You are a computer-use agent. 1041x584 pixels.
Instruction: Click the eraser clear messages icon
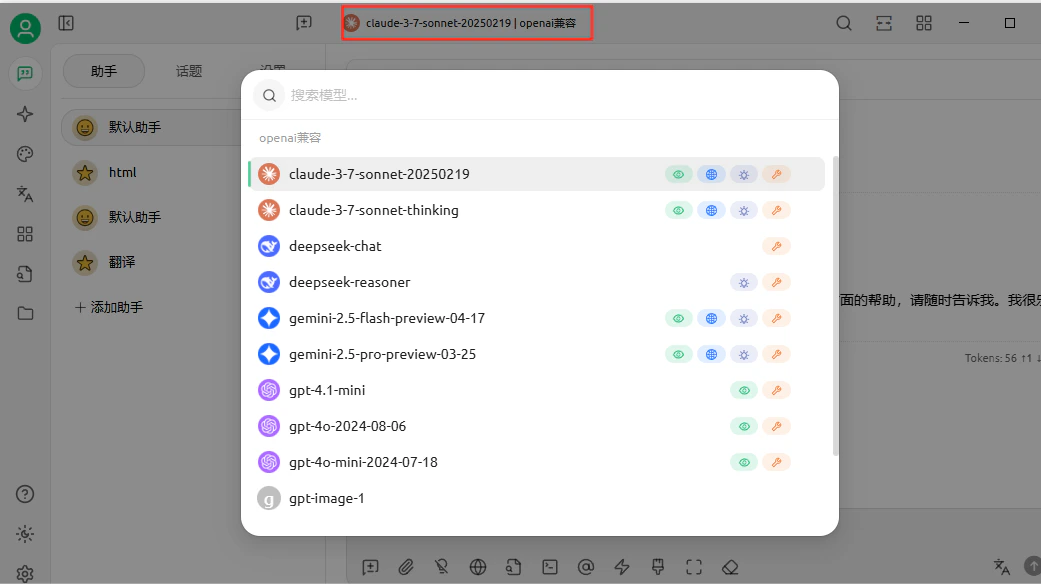coord(730,567)
